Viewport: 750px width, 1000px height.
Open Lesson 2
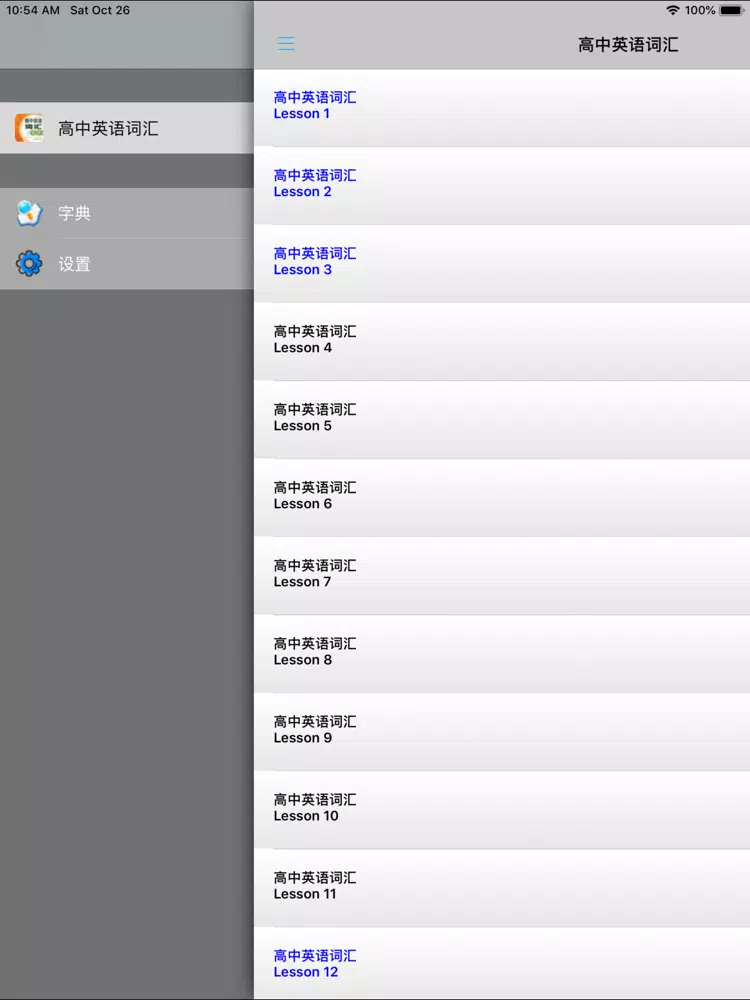(x=502, y=186)
